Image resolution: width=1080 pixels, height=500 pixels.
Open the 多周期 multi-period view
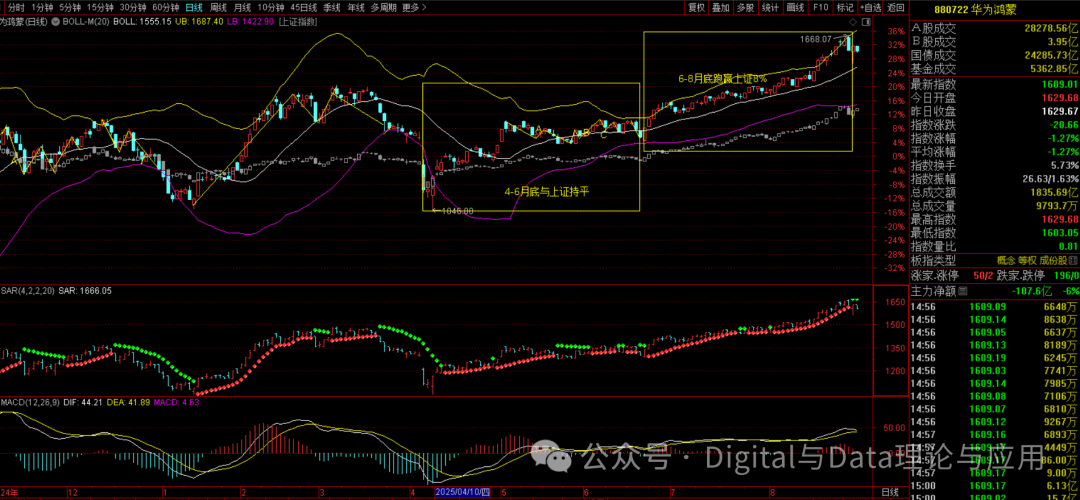tap(384, 8)
